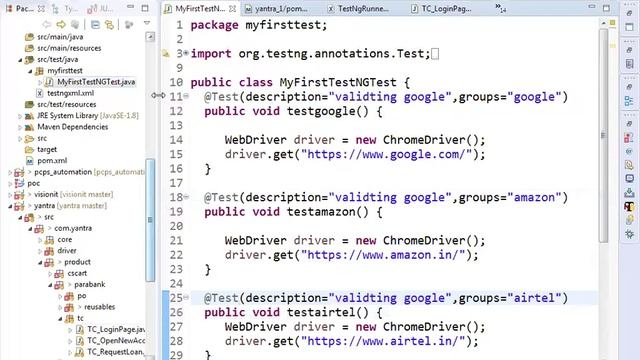Collapse testgoogle method fold at line 11

(186, 96)
